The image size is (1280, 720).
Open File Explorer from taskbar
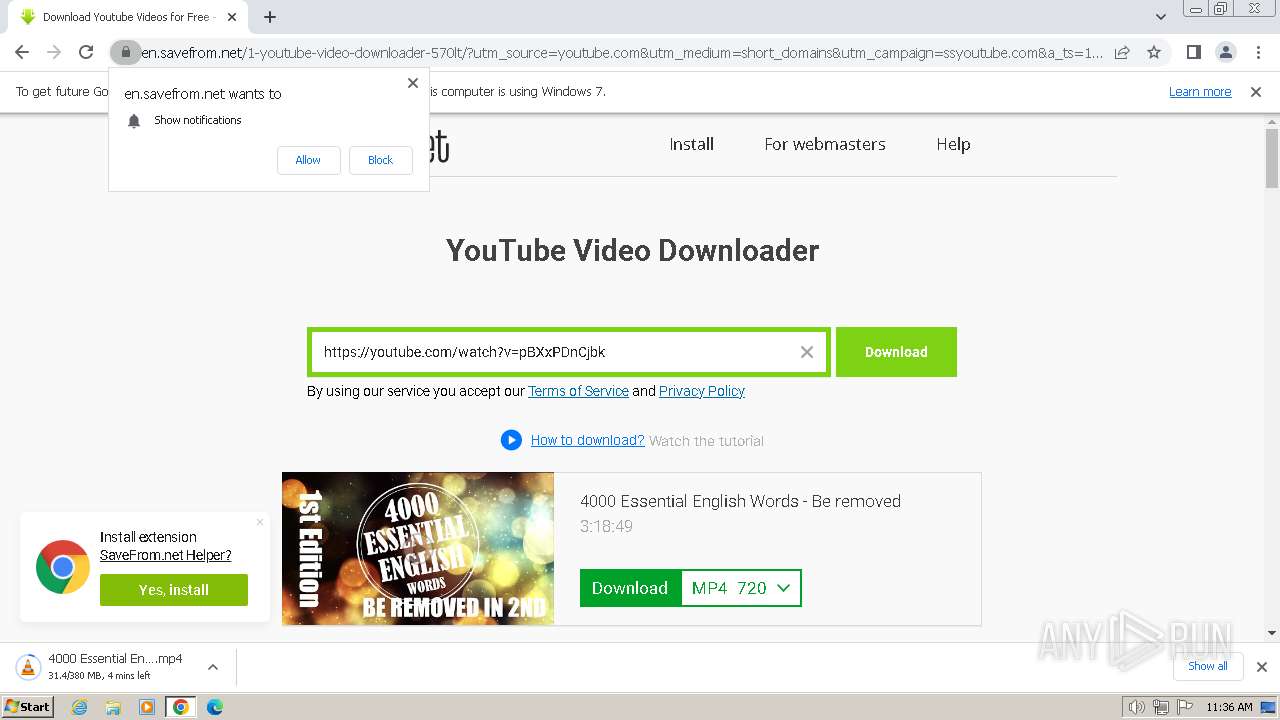pyautogui.click(x=113, y=707)
